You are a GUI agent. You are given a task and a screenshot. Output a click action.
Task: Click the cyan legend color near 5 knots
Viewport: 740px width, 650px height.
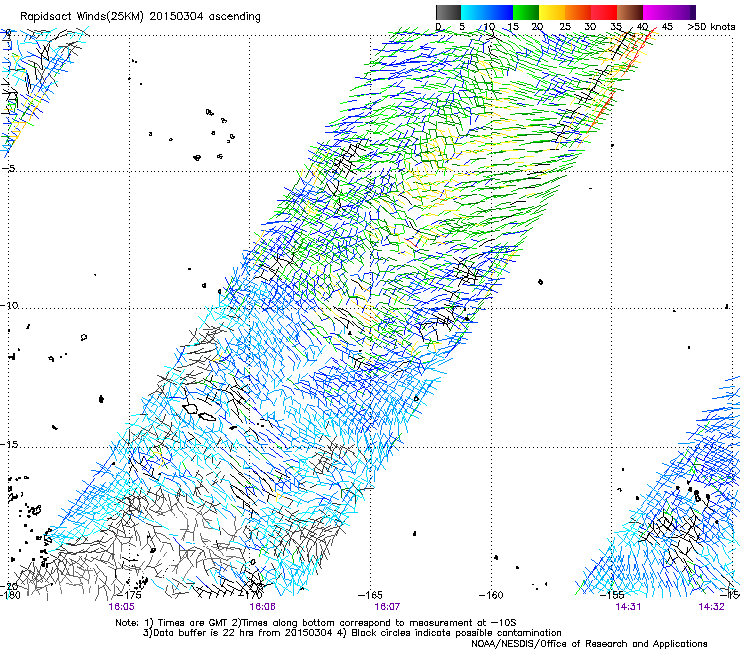[474, 12]
